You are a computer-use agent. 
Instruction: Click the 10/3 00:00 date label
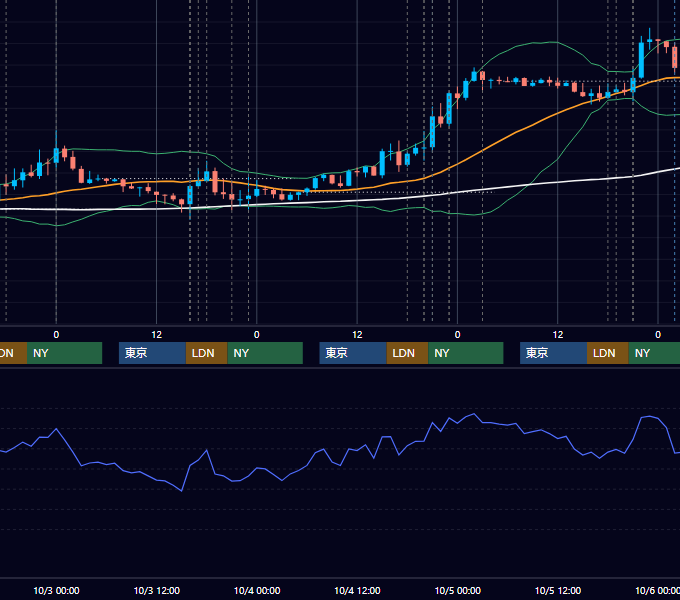(x=56, y=590)
